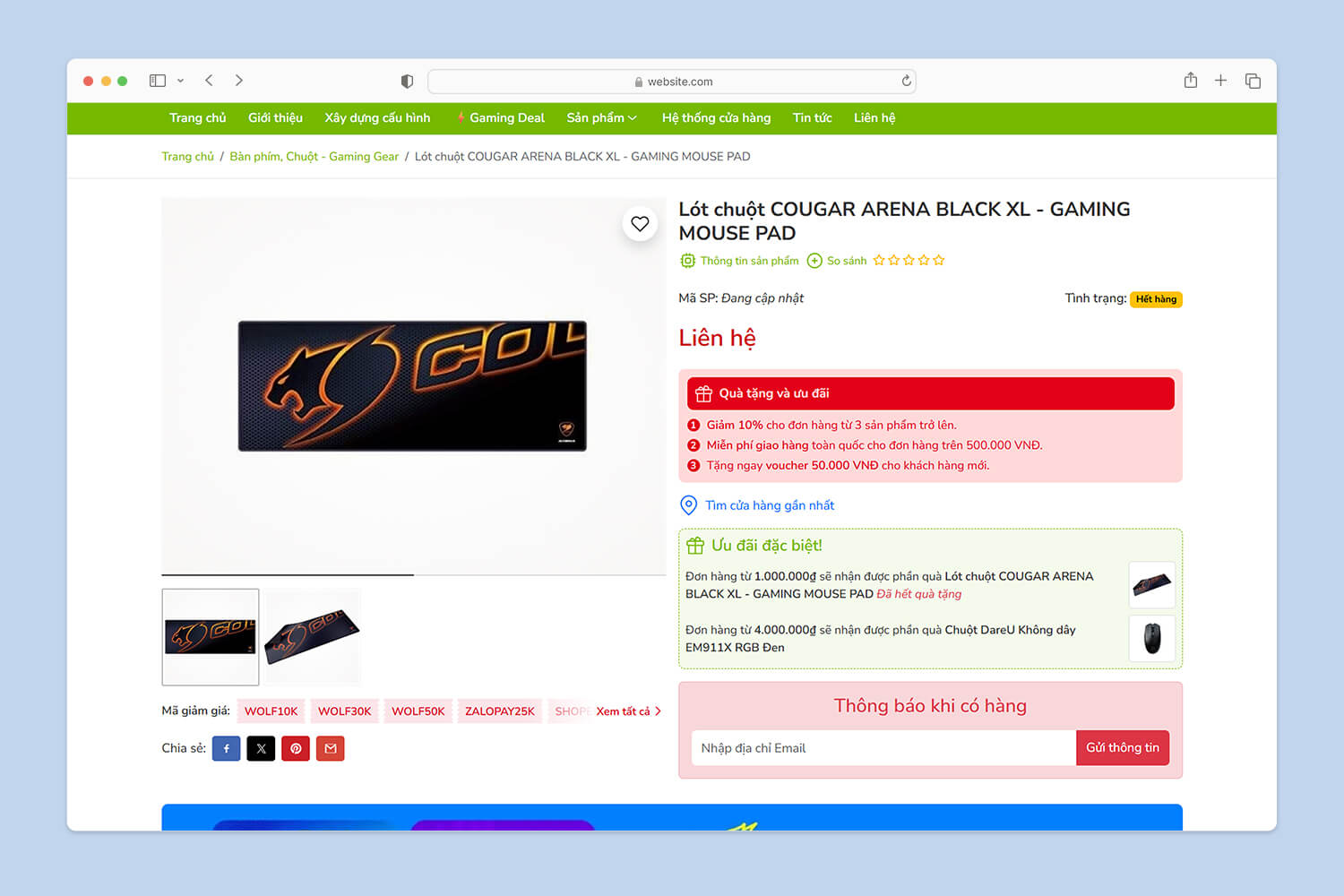Viewport: 1344px width, 896px height.
Task: Add product to wishlist with heart icon
Action: tap(640, 224)
